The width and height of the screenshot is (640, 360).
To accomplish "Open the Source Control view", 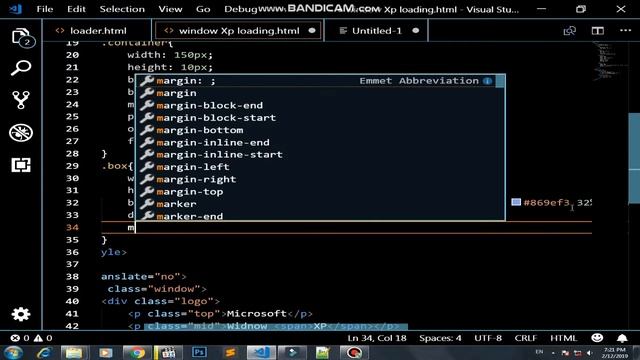I will 21,100.
